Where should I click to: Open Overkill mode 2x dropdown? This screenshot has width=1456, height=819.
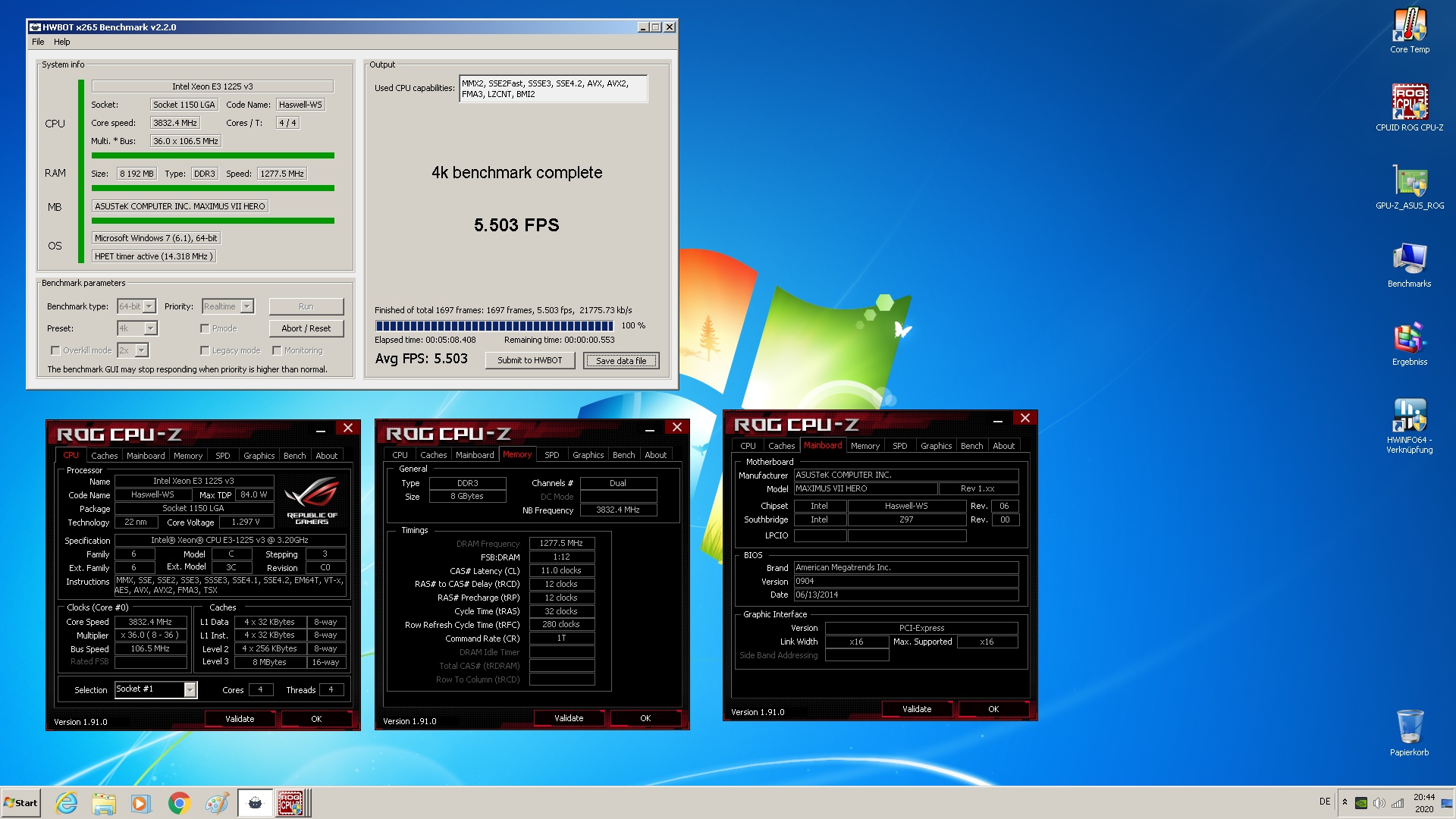coord(133,350)
